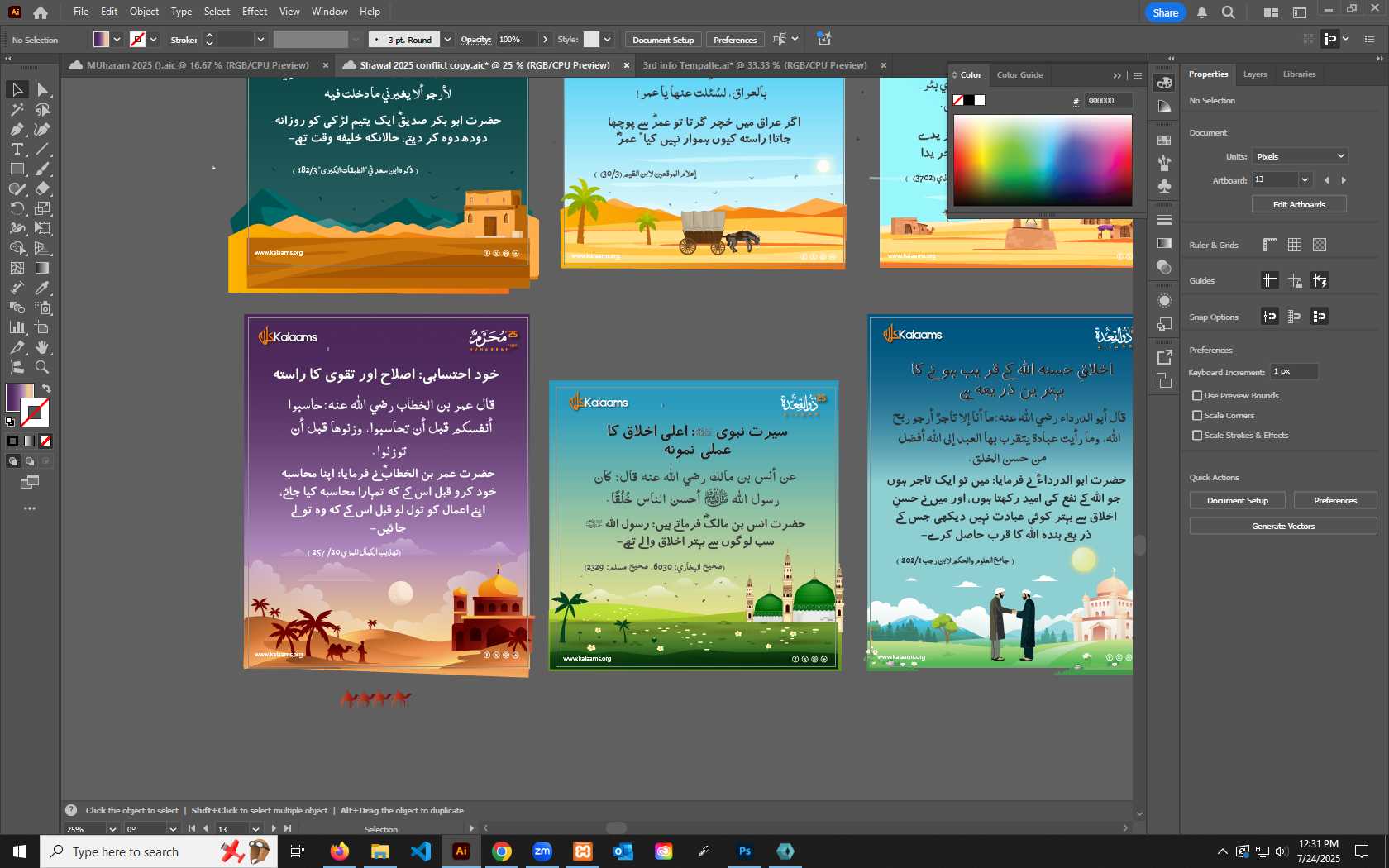The image size is (1389, 868).
Task: Click Preferences in Quick Actions
Action: [x=1335, y=501]
